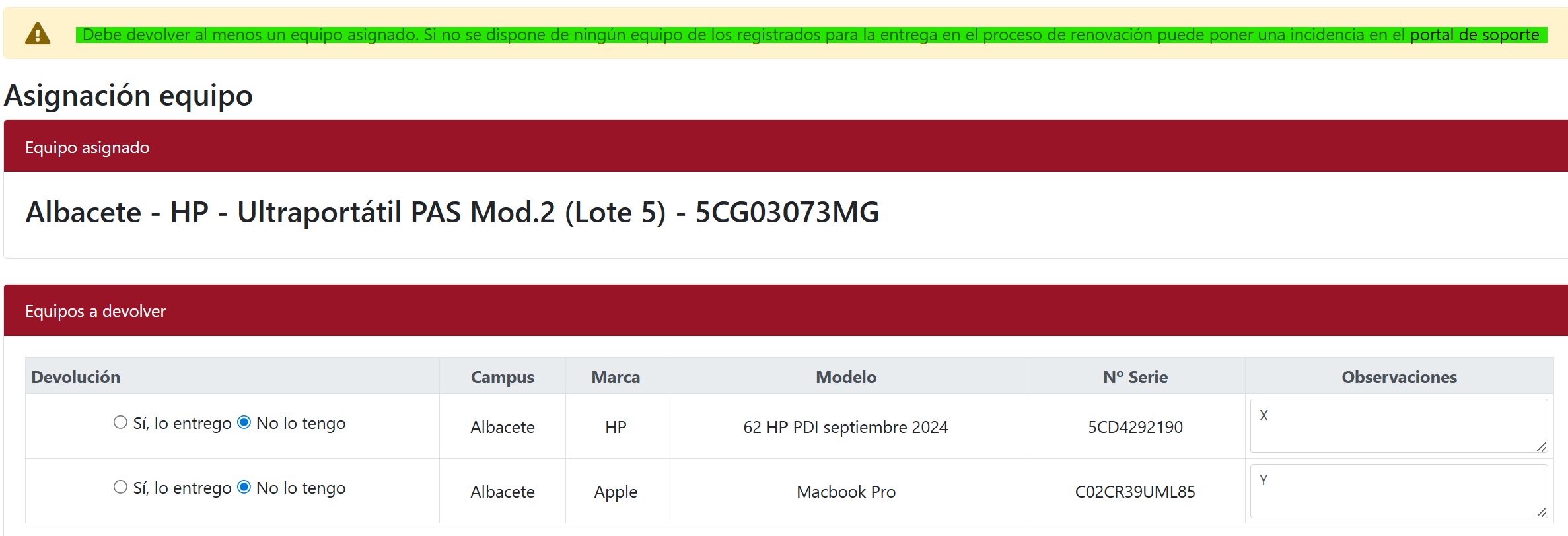Click the Modelo column header
This screenshot has height=536, width=1568.
[845, 377]
